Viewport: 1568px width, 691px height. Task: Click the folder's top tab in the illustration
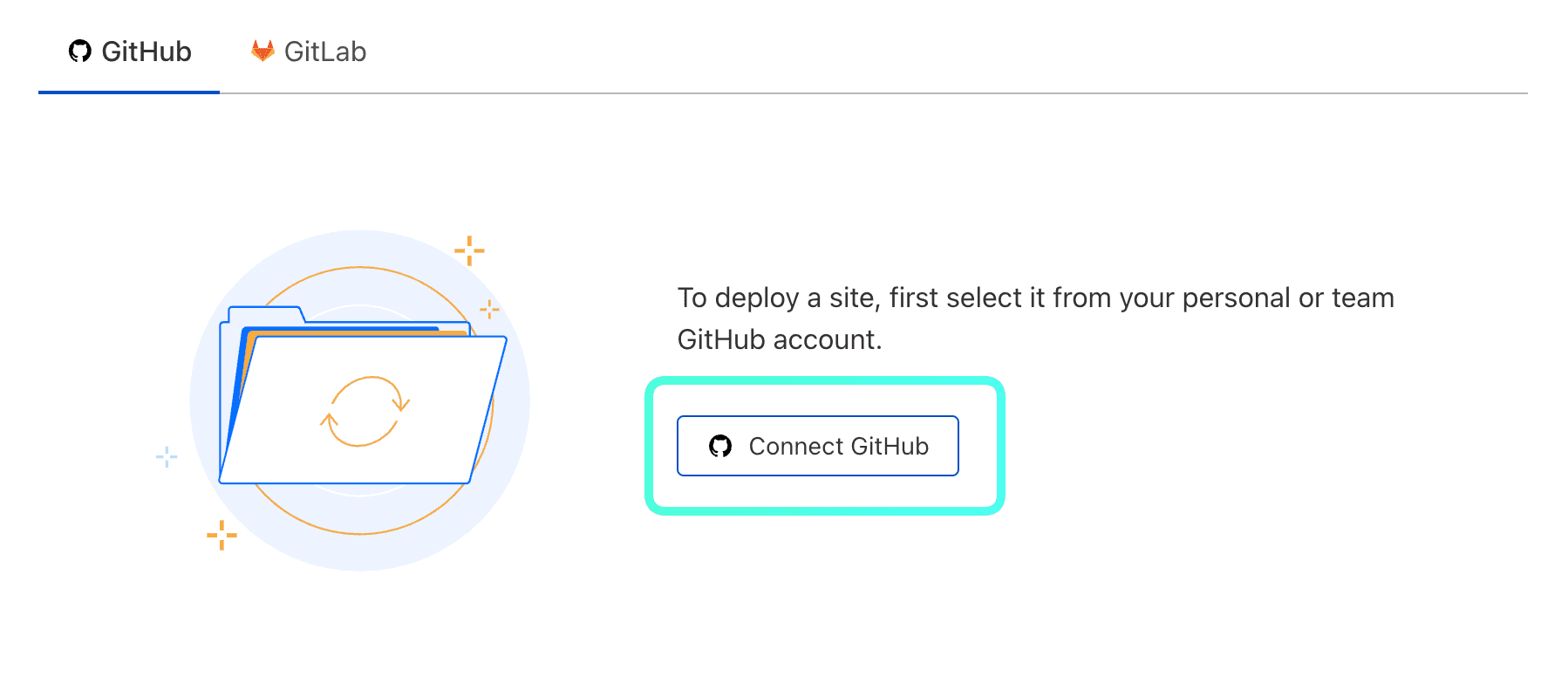pos(266,314)
